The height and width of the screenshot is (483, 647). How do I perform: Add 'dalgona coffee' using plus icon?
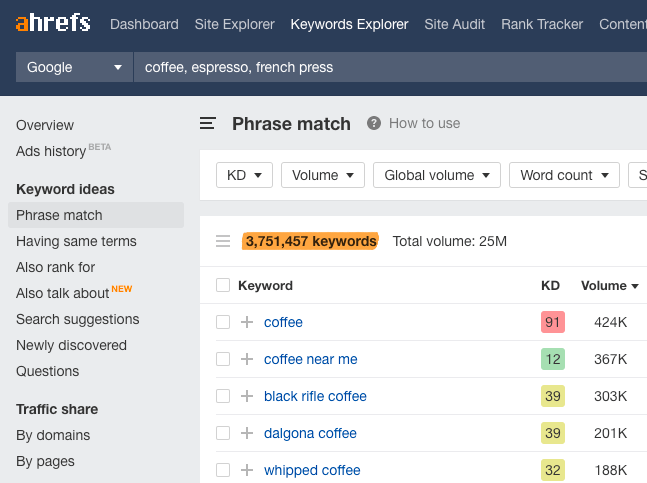[247, 433]
